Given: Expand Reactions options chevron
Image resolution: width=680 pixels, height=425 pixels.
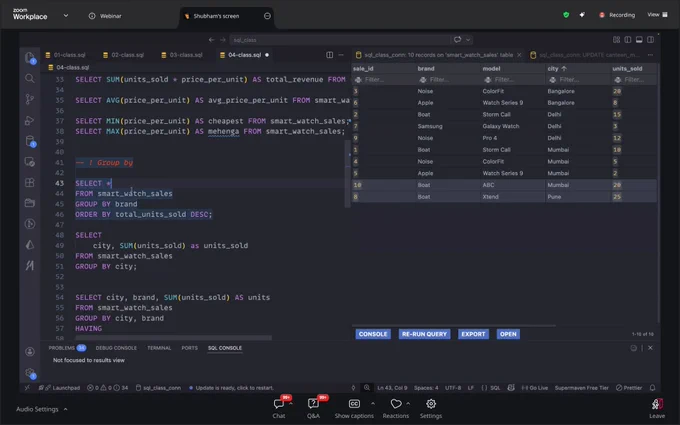Looking at the screenshot, I should click(x=408, y=403).
